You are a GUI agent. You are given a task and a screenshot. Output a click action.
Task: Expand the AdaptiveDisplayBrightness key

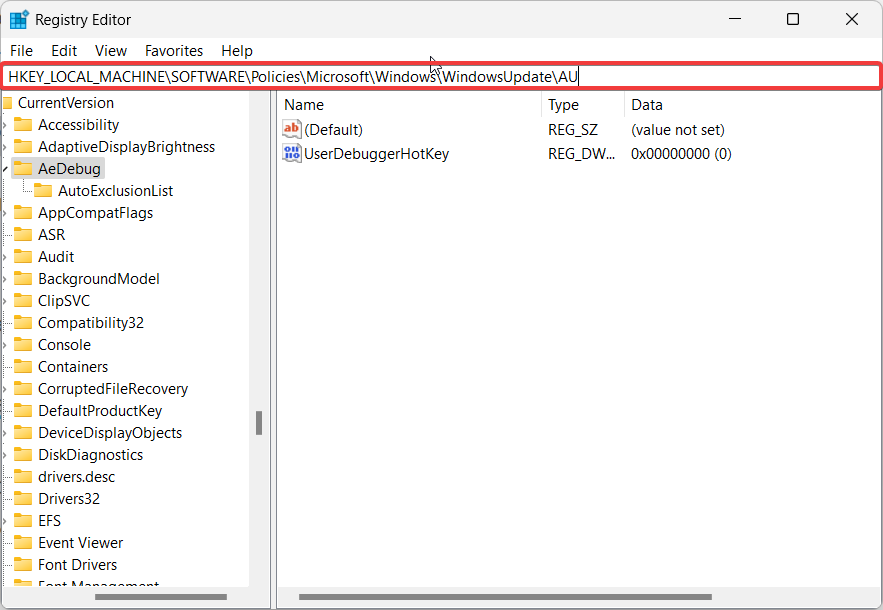pyautogui.click(x=5, y=147)
